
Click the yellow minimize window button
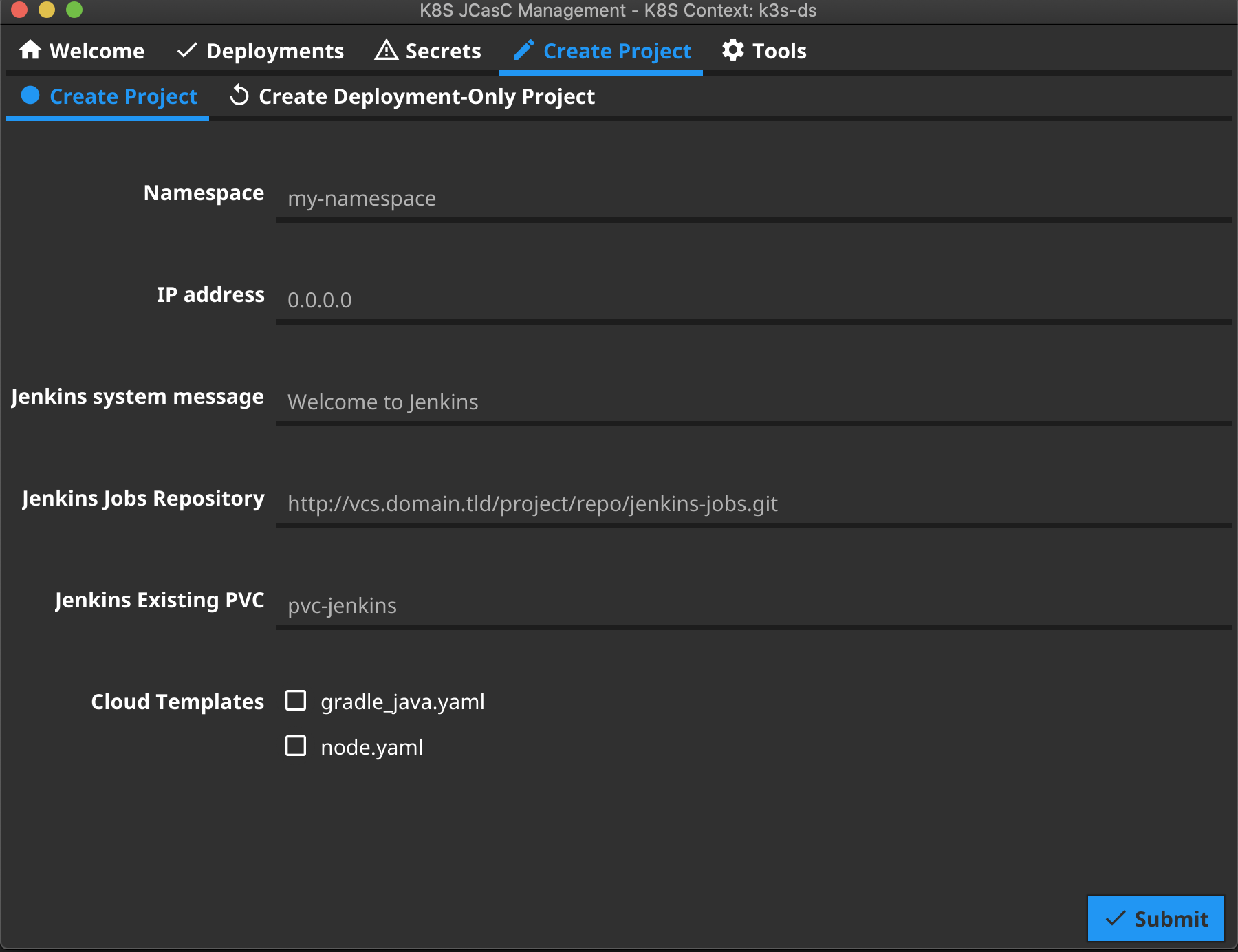click(47, 10)
